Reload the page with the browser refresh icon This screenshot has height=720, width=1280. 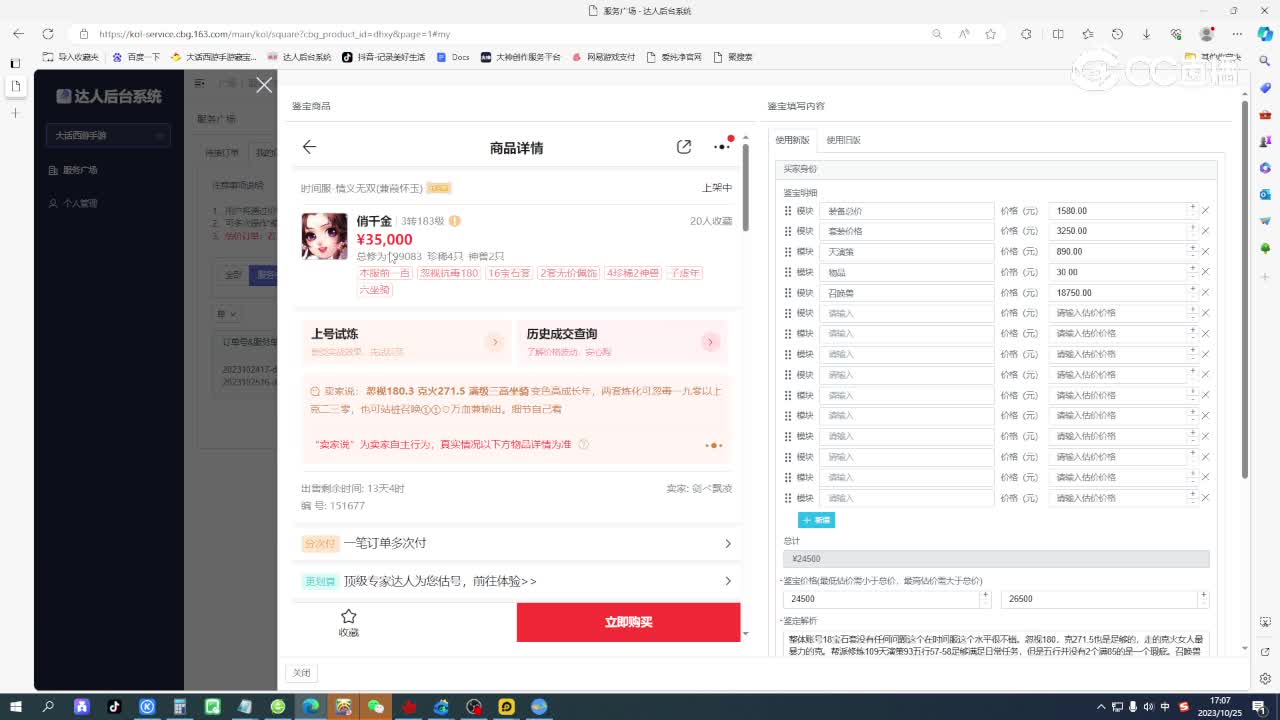point(46,33)
